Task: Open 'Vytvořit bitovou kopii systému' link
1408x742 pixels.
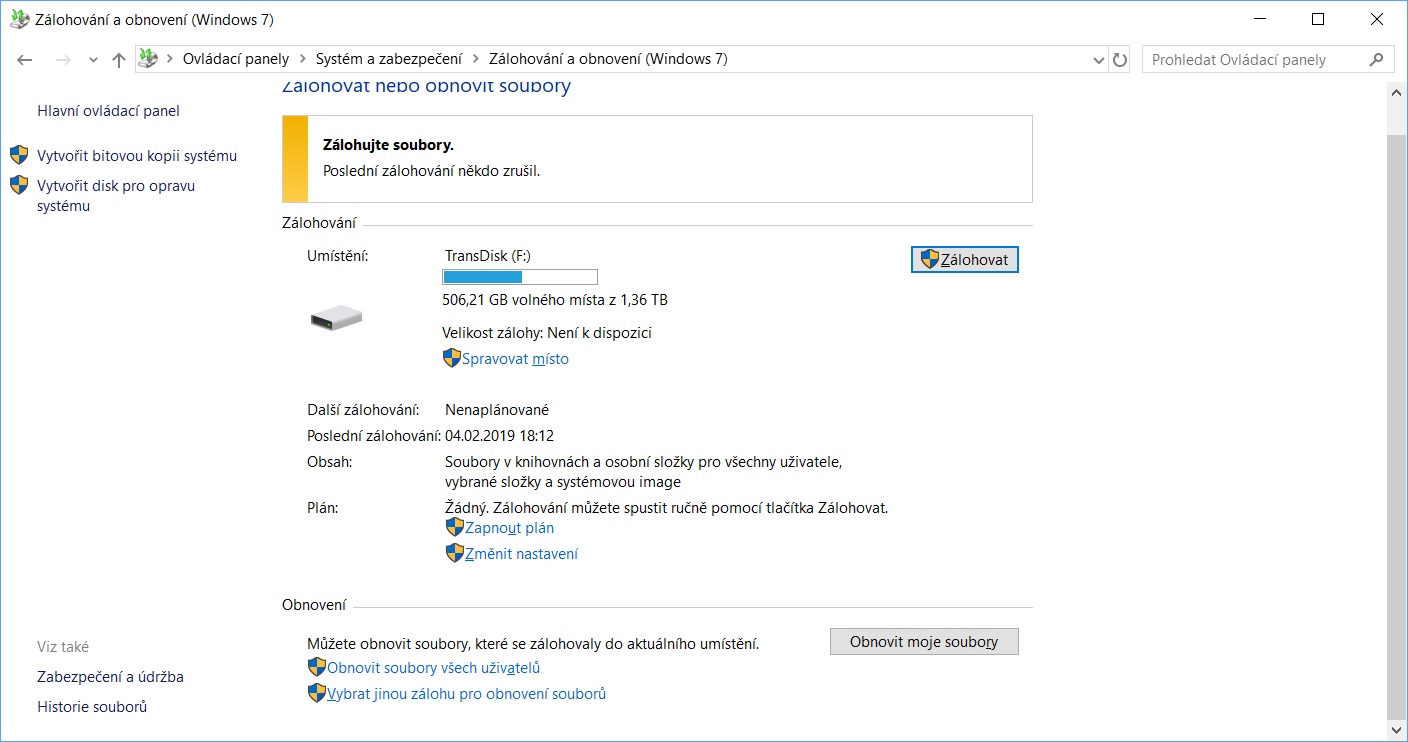Action: click(x=137, y=156)
